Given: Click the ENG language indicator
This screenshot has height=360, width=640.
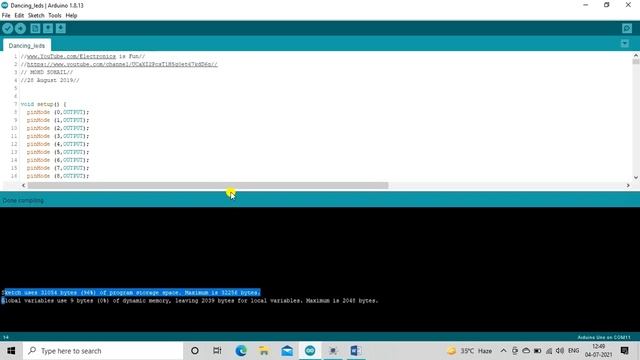Looking at the screenshot, I should [573, 351].
